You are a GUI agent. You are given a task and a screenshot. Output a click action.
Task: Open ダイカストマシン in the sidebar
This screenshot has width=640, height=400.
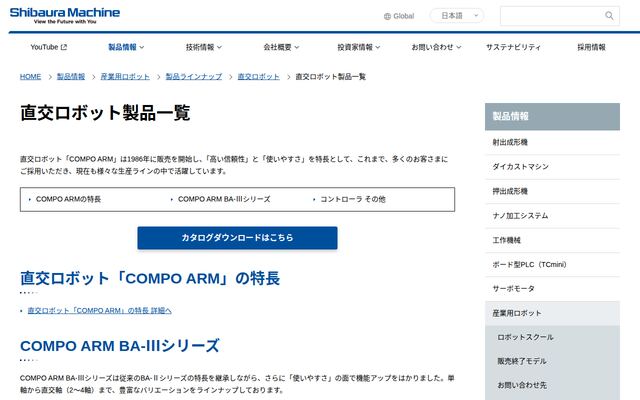pos(552,167)
